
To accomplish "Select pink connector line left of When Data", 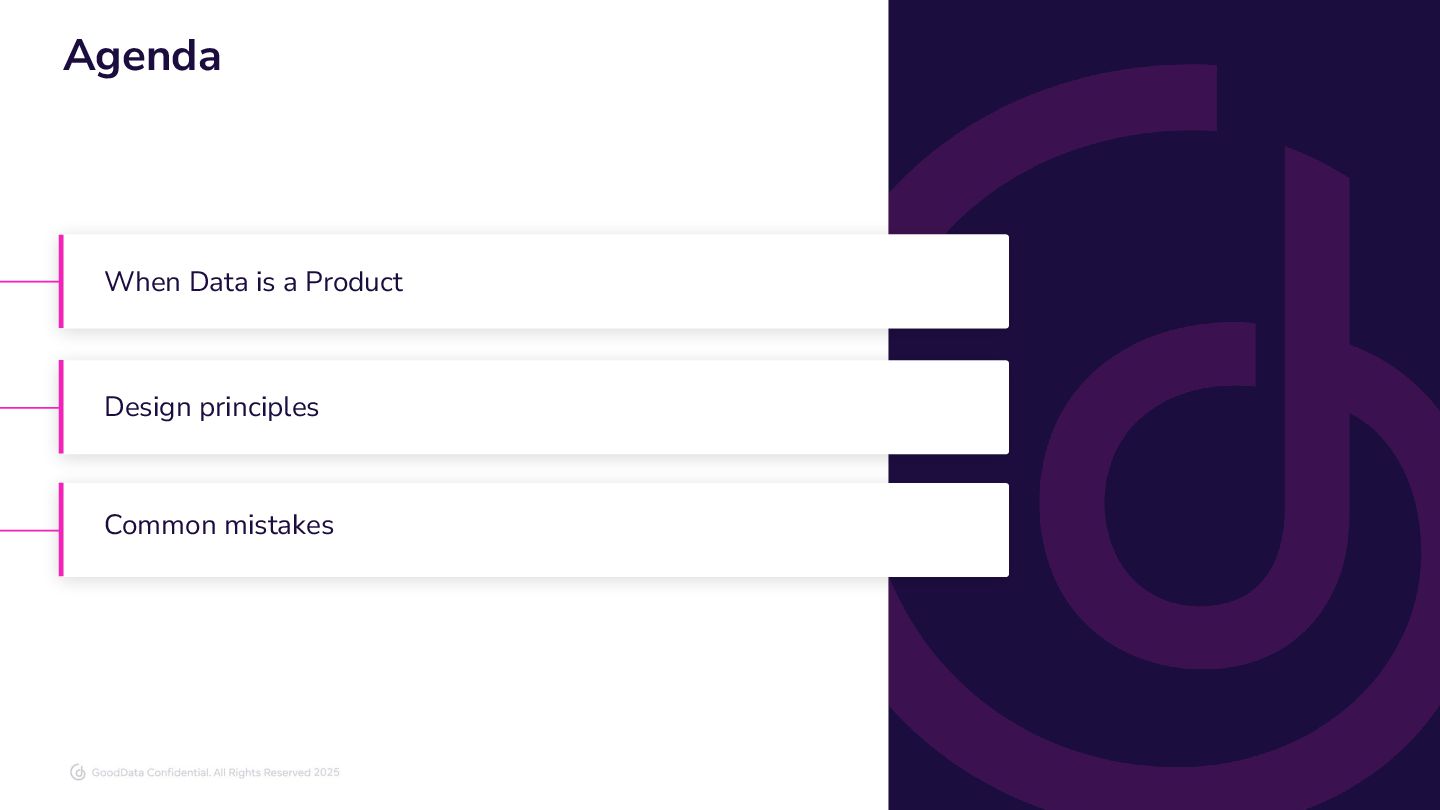I will 30,282.
